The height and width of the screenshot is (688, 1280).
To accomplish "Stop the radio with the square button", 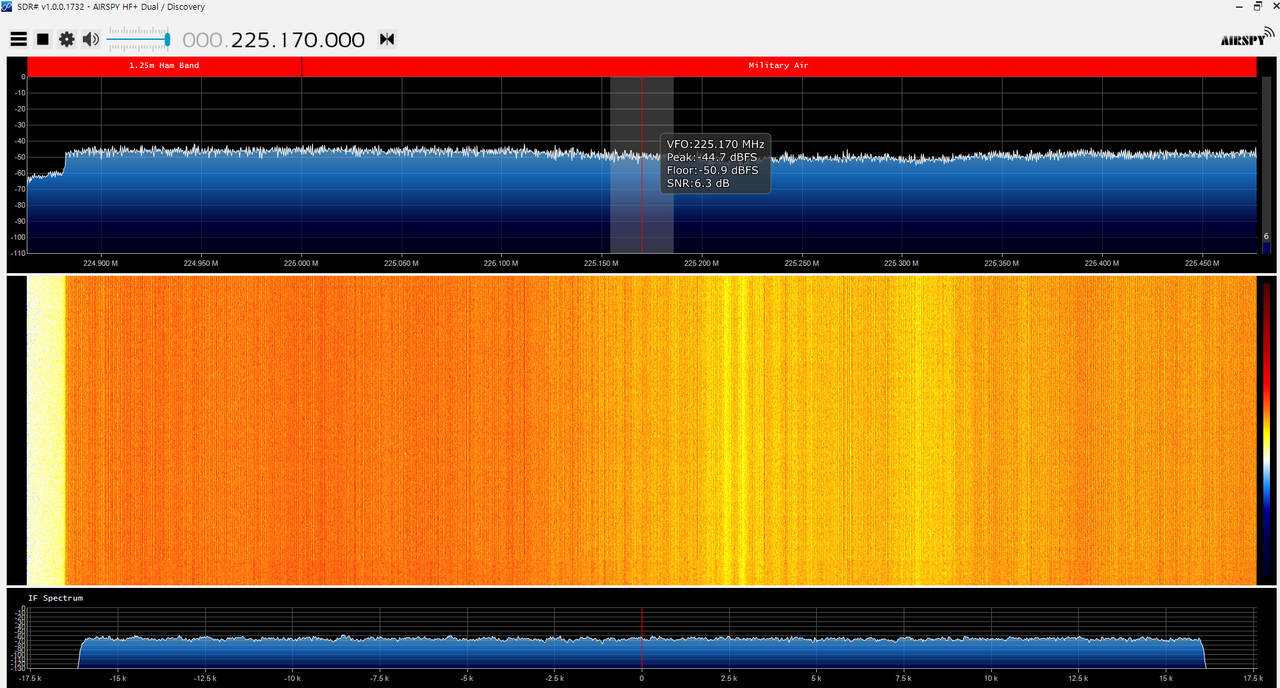I will pos(43,40).
